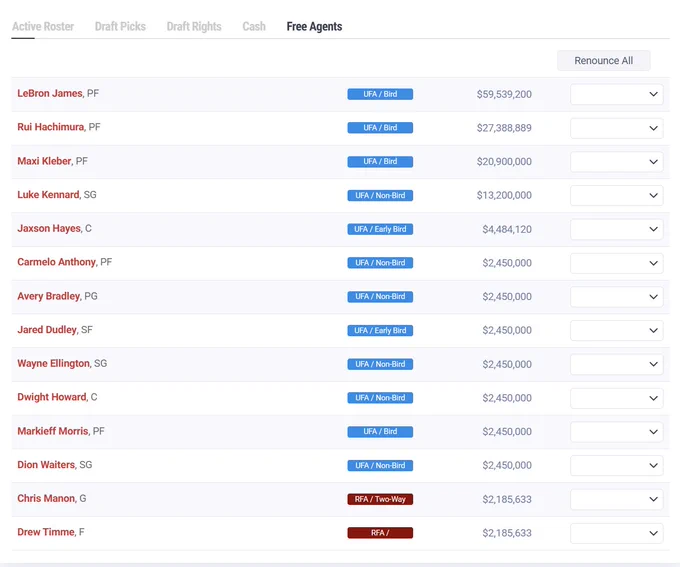The height and width of the screenshot is (567, 680).
Task: Expand the dropdown in Jaxson Hayes row
Action: [x=617, y=229]
